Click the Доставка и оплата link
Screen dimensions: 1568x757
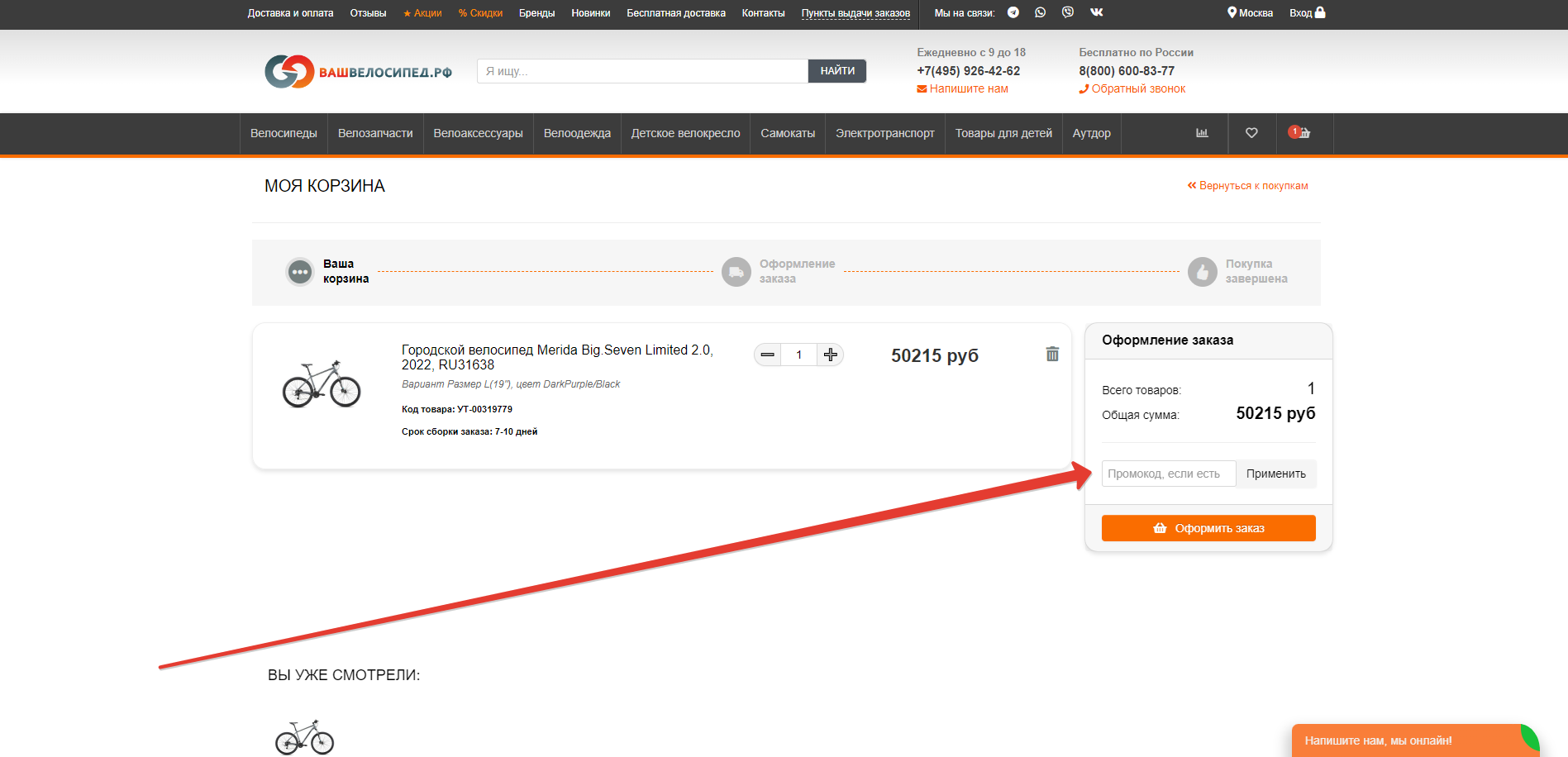290,13
